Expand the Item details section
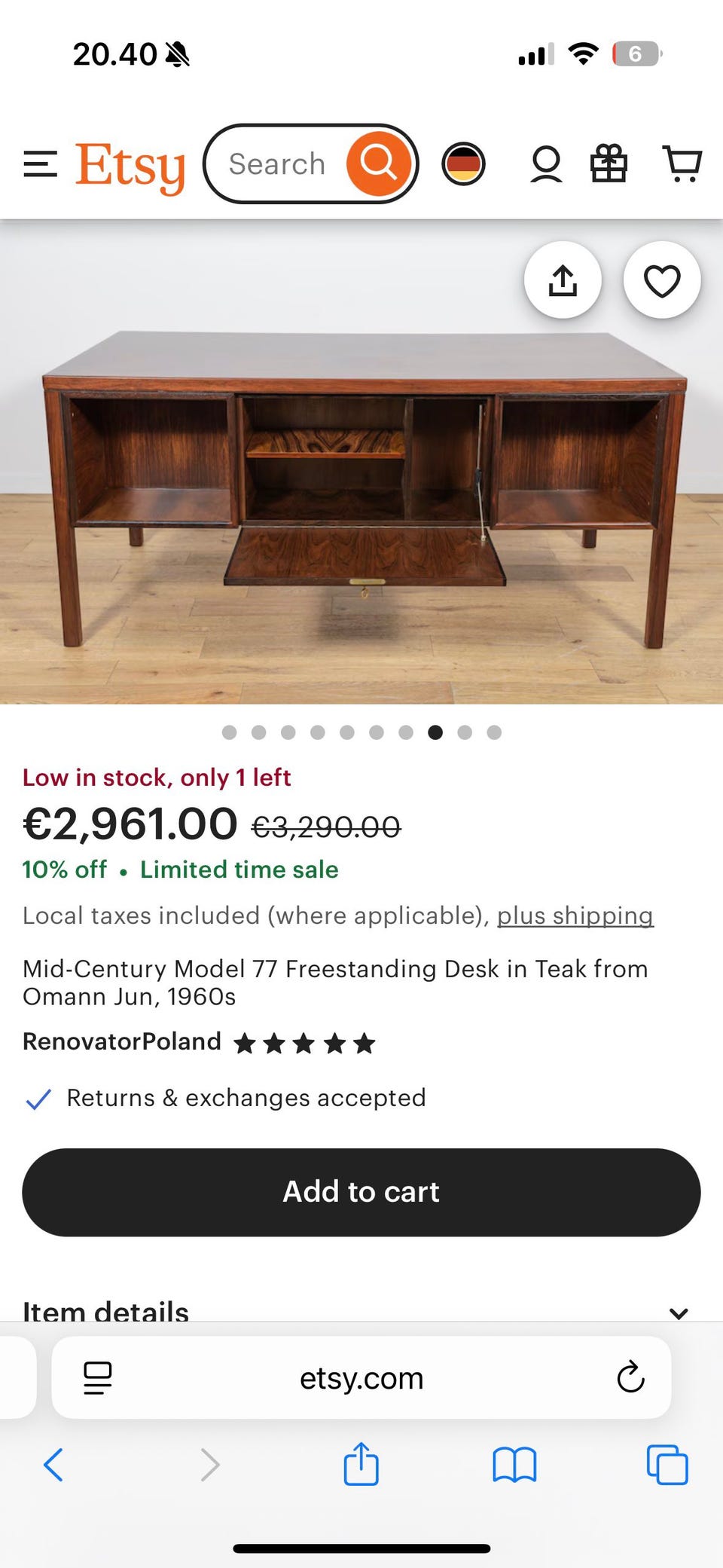This screenshot has height=1568, width=723. click(x=678, y=1312)
